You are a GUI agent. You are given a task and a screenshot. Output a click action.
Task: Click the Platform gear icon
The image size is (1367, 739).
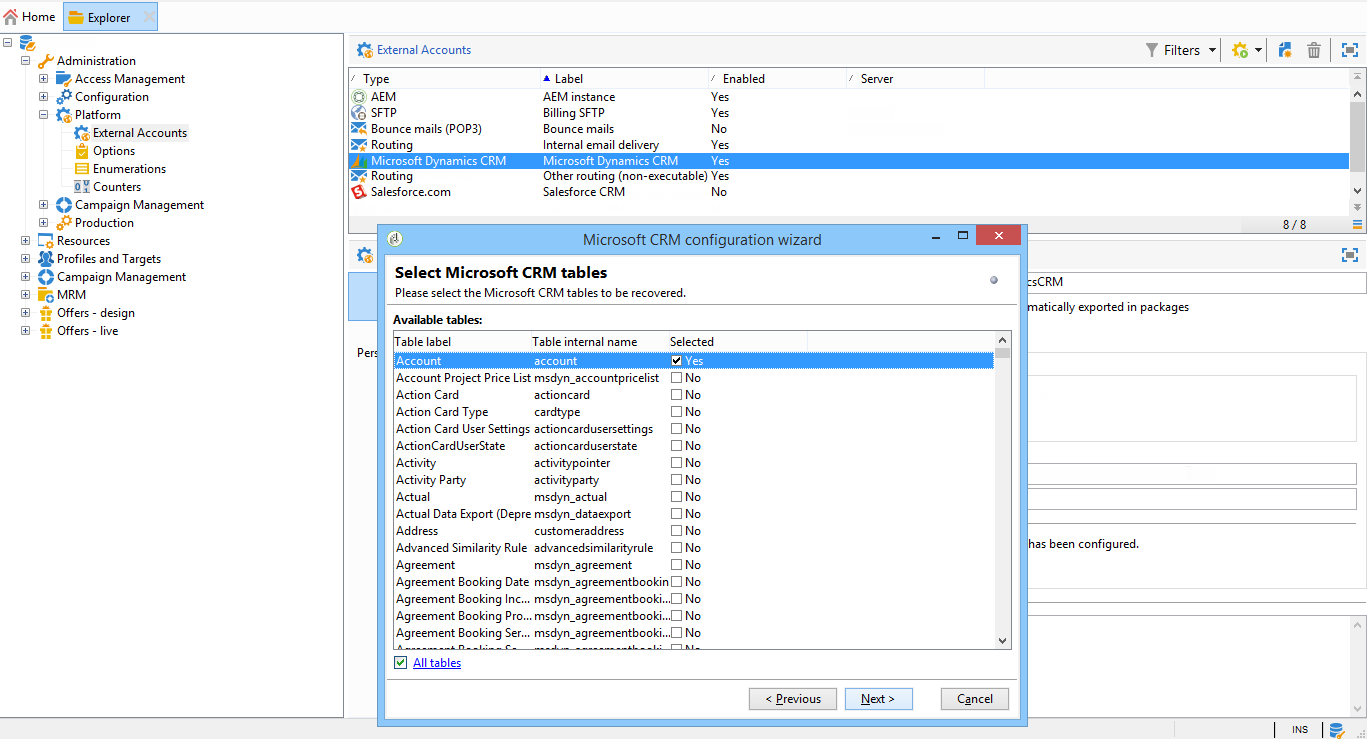(x=63, y=115)
